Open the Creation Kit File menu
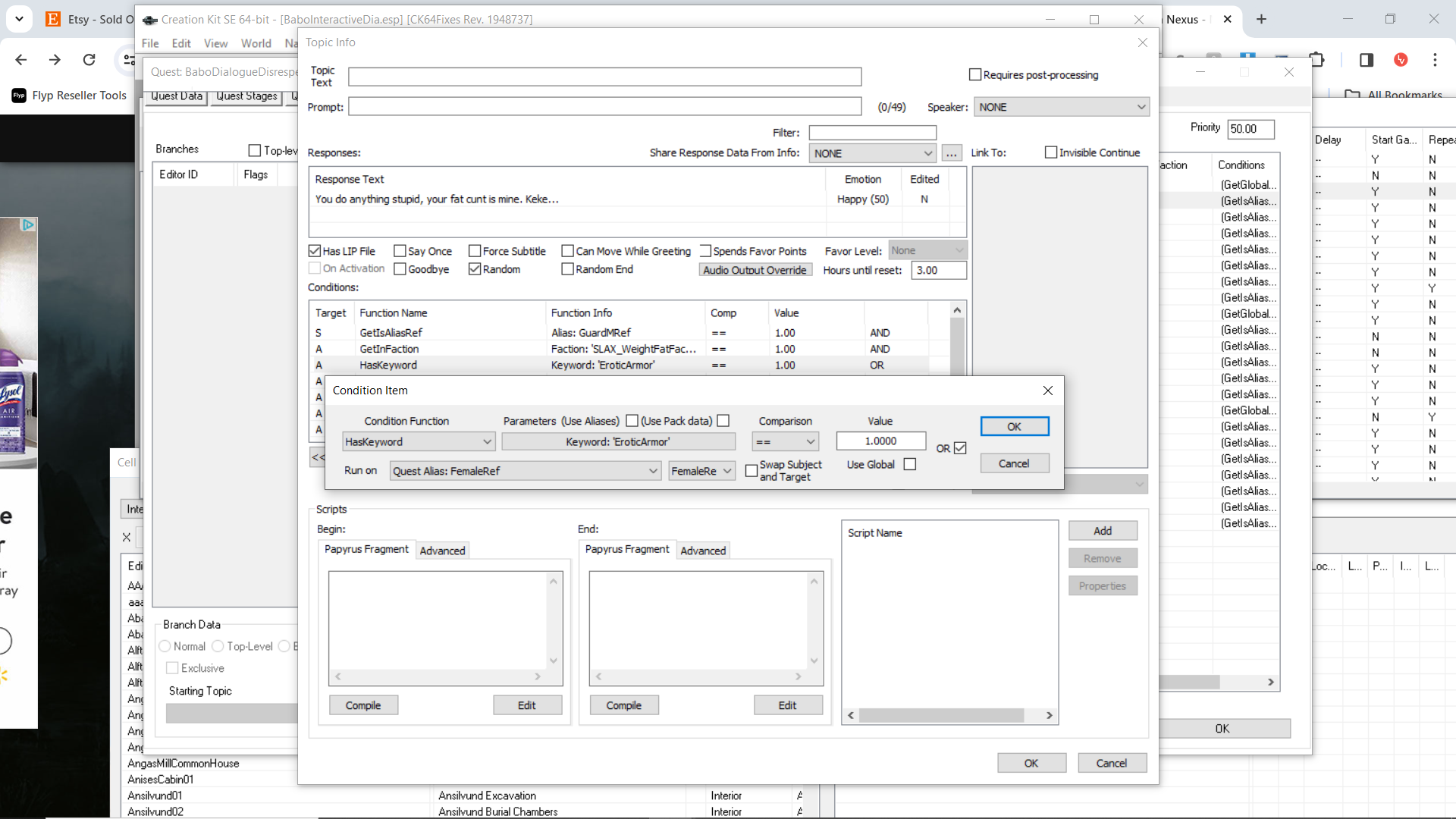Image resolution: width=1456 pixels, height=819 pixels. tap(150, 43)
